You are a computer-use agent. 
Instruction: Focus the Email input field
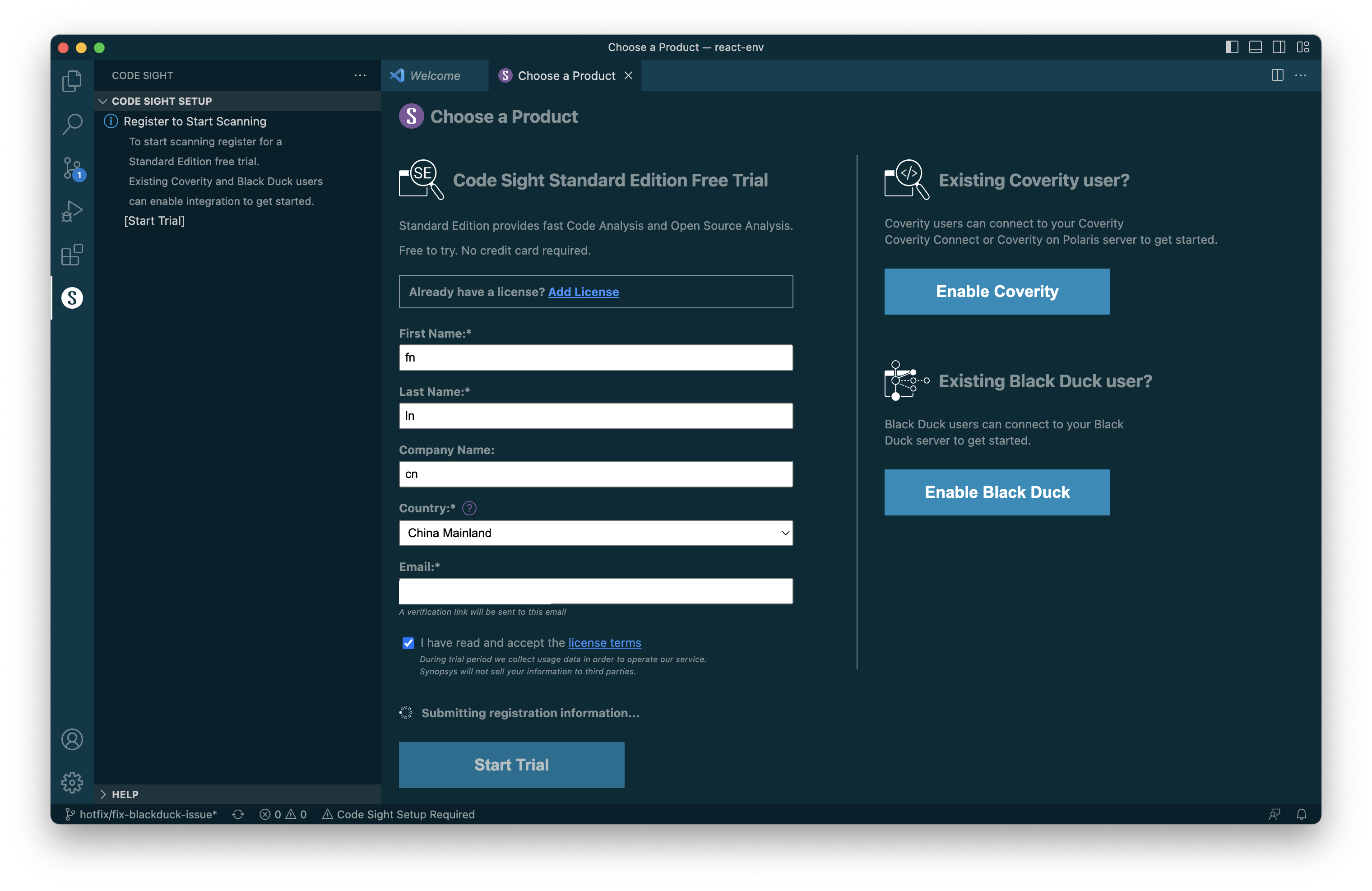[595, 590]
